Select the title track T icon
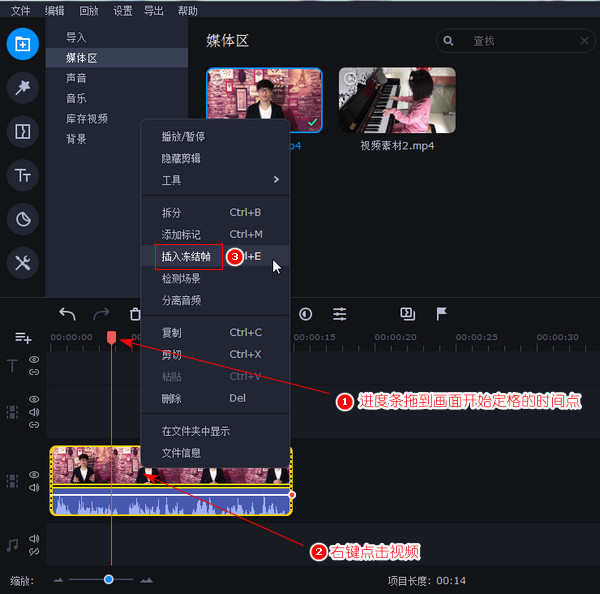The height and width of the screenshot is (594, 600). pos(12,366)
